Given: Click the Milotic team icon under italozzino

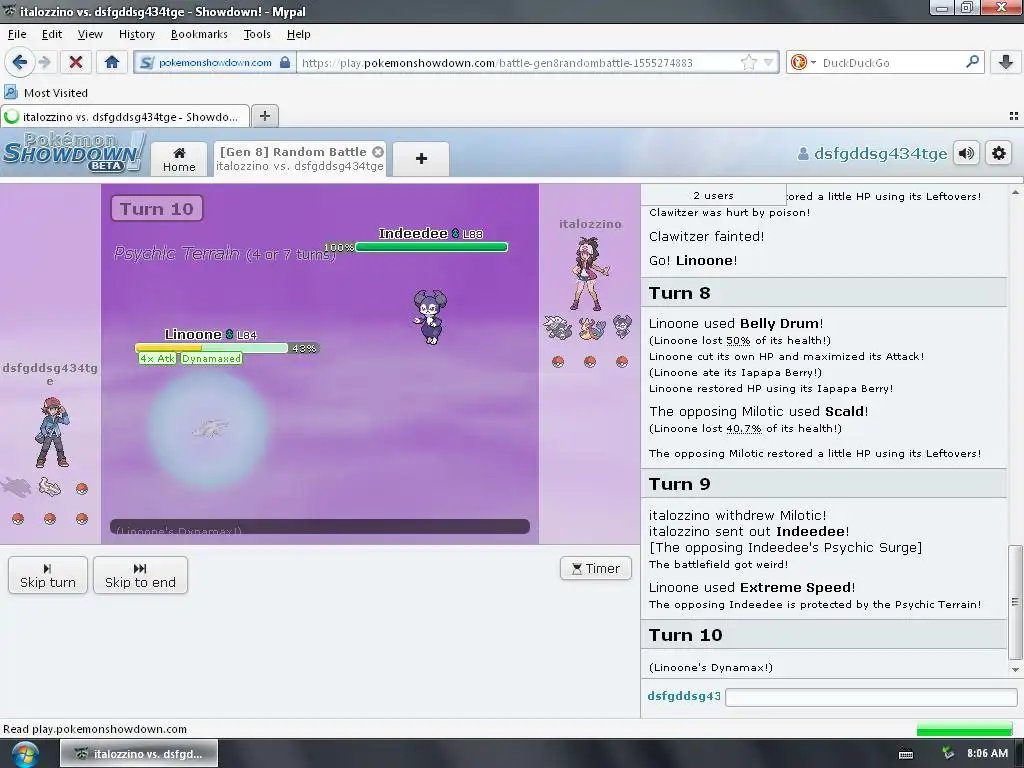Looking at the screenshot, I should pyautogui.click(x=591, y=327).
